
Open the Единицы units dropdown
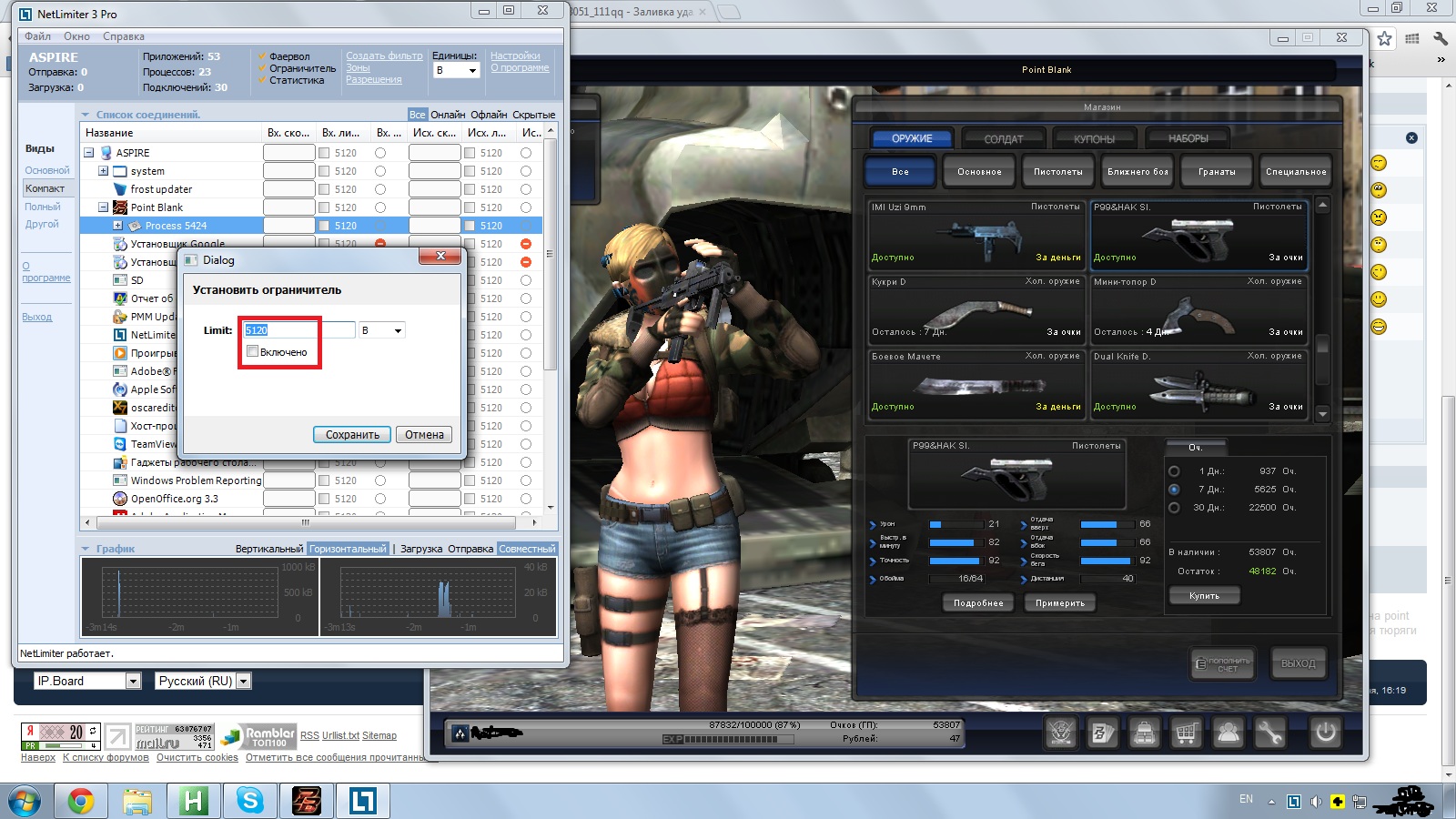click(x=456, y=70)
